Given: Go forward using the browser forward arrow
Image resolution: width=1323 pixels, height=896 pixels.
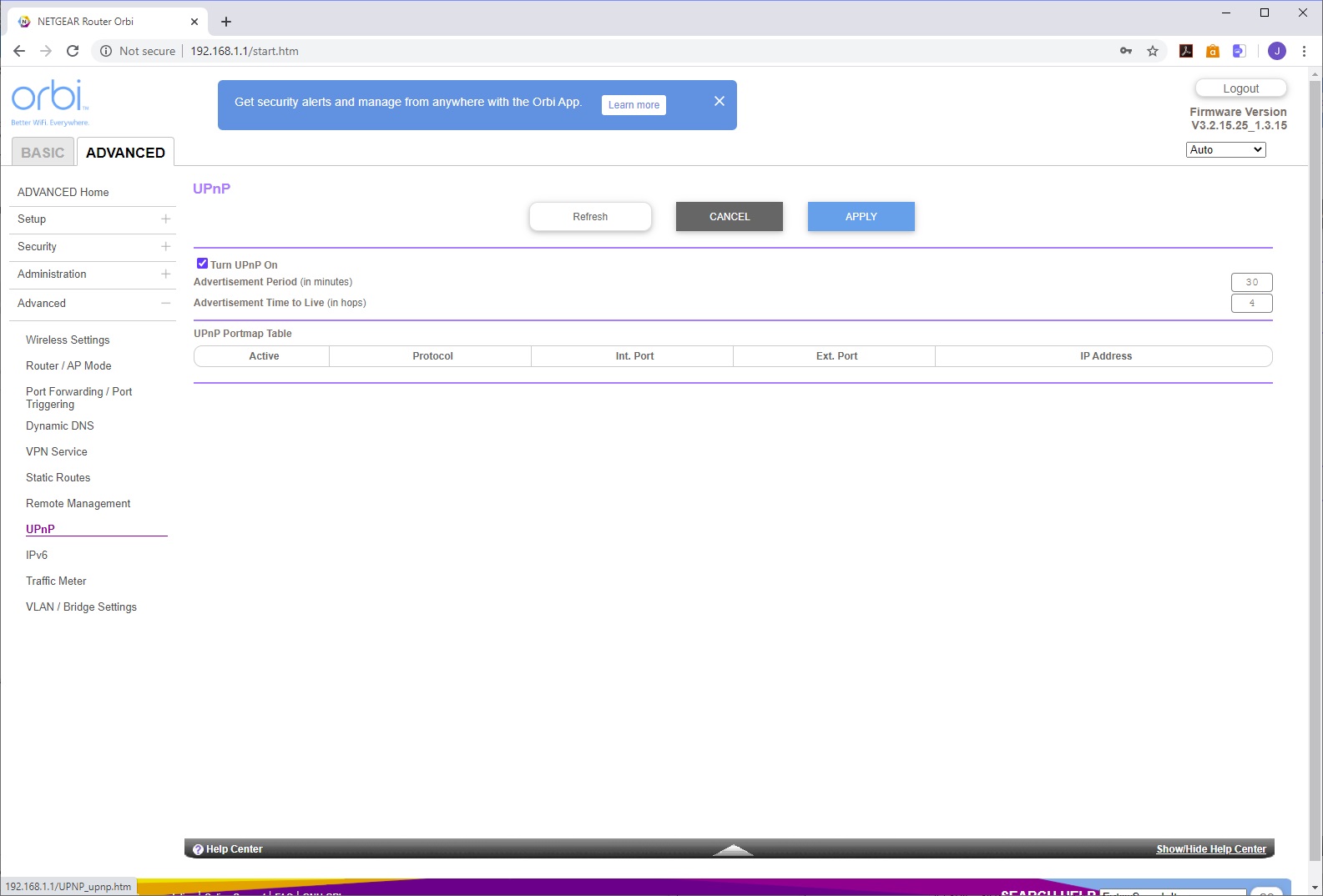Looking at the screenshot, I should point(46,51).
